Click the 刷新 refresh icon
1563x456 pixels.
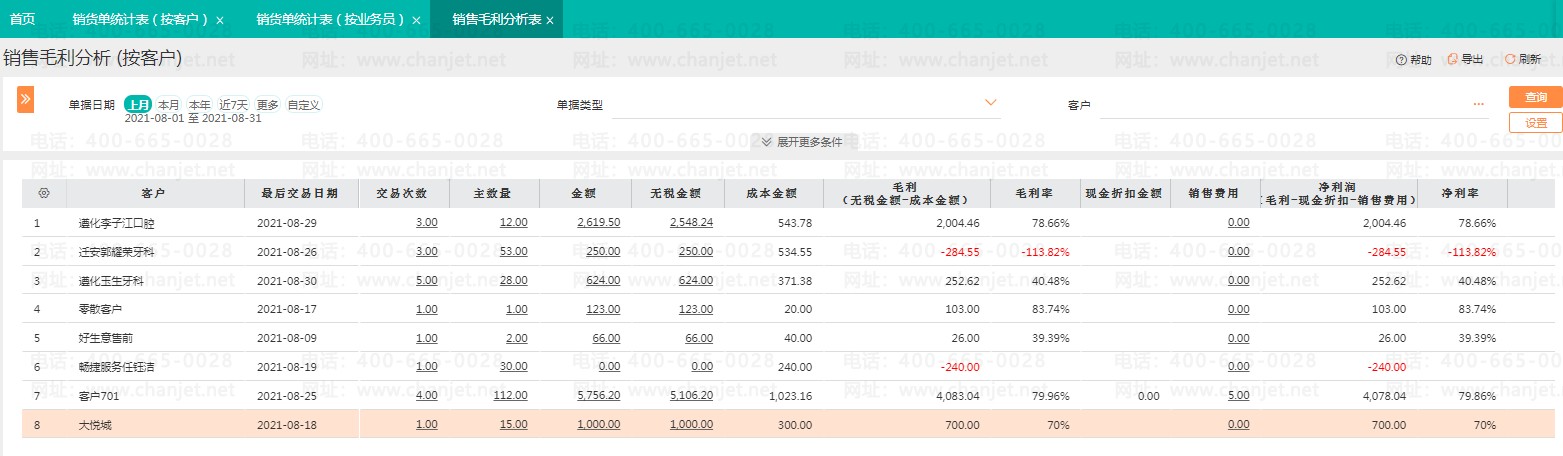1510,60
